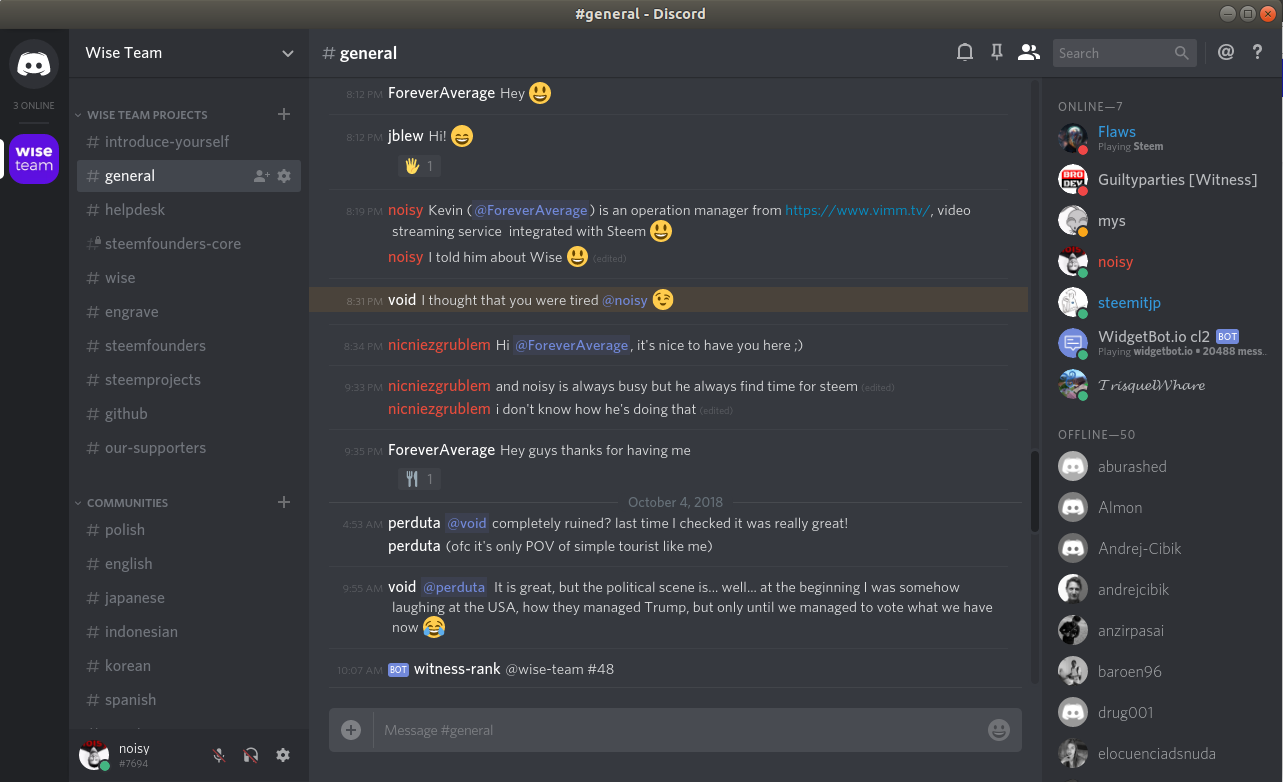Toggle the member list visibility
Viewport: 1283px width, 782px height.
coord(1028,53)
